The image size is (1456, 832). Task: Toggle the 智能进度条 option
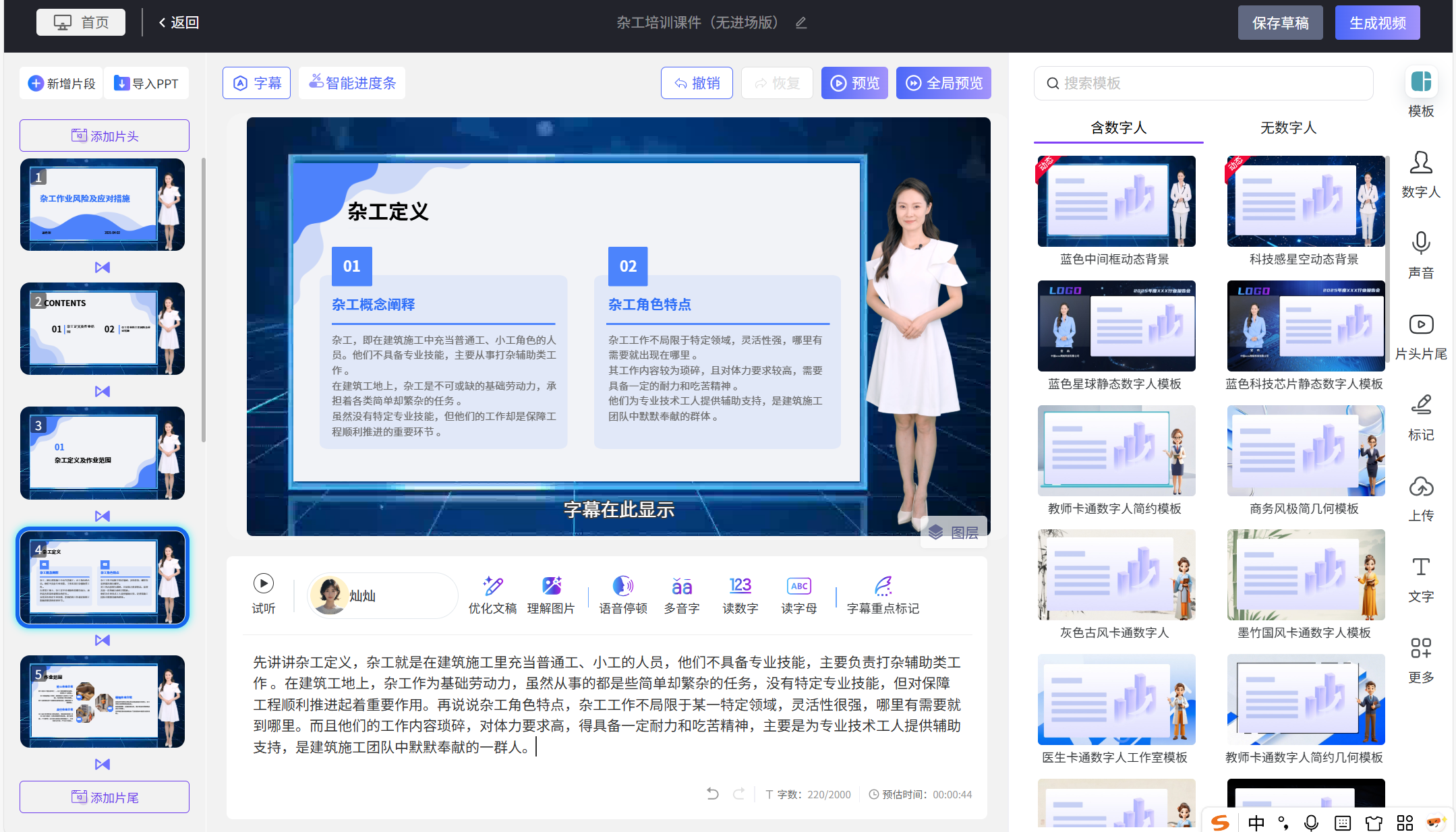[352, 83]
